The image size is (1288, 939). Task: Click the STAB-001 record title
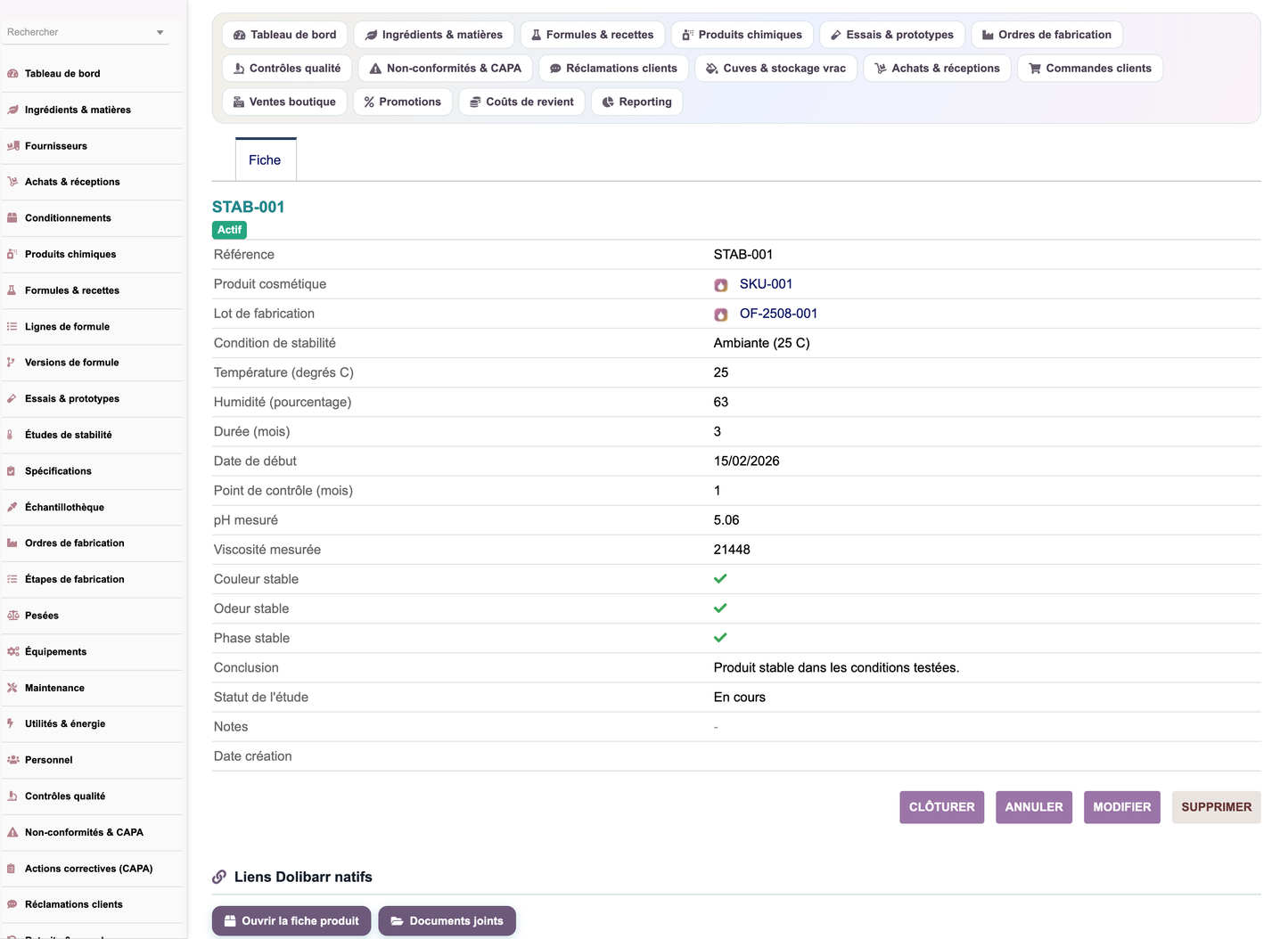click(249, 207)
